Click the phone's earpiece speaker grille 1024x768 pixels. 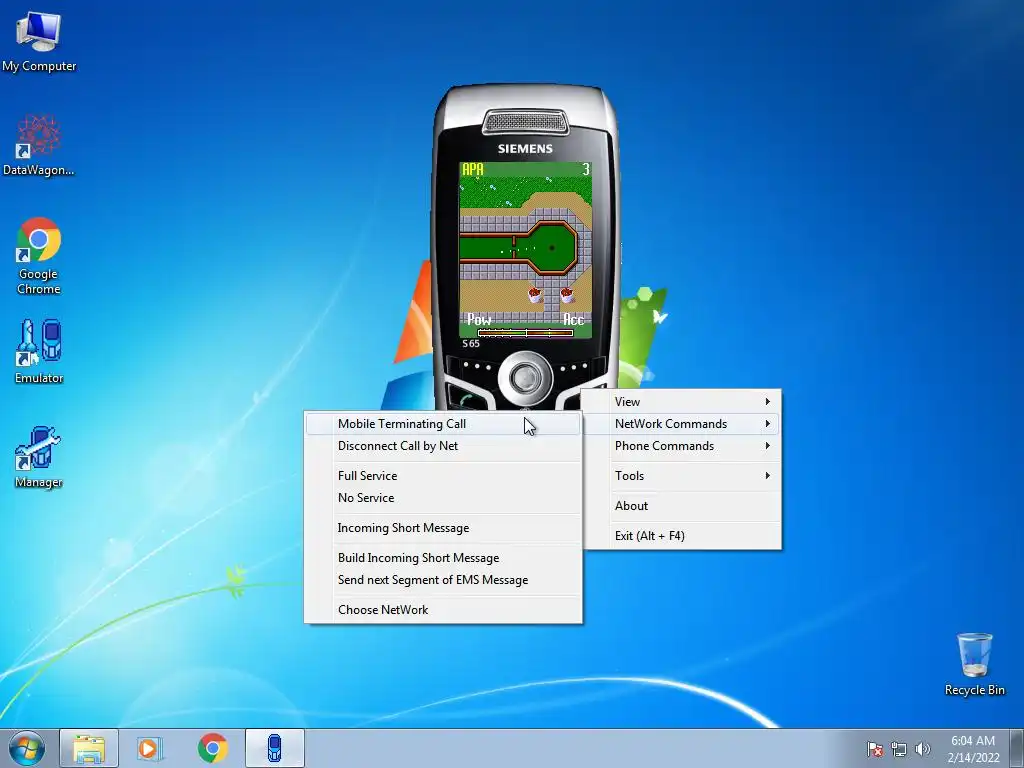point(526,123)
